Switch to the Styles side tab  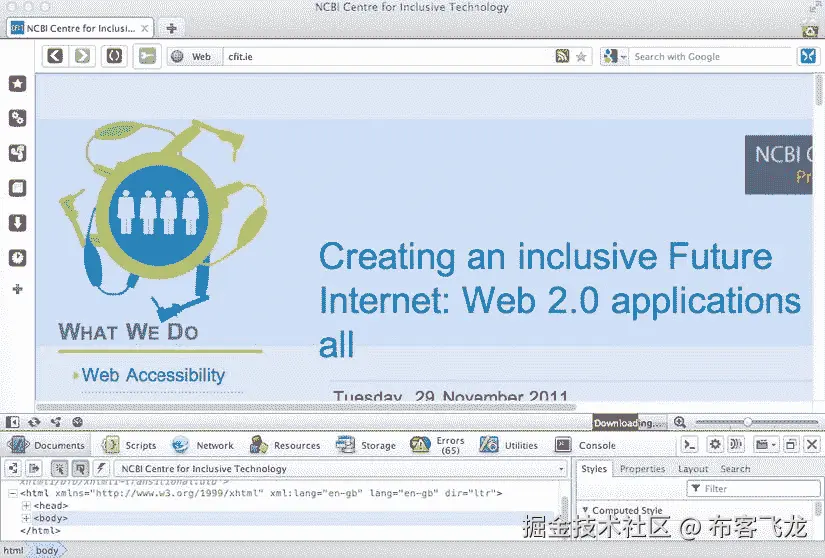point(594,469)
